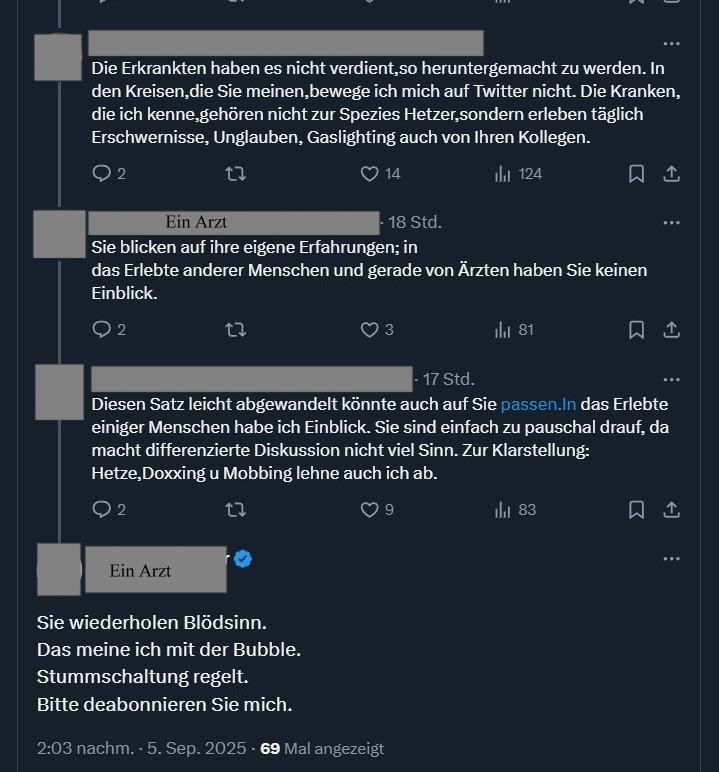Open more options on first reply

672,44
